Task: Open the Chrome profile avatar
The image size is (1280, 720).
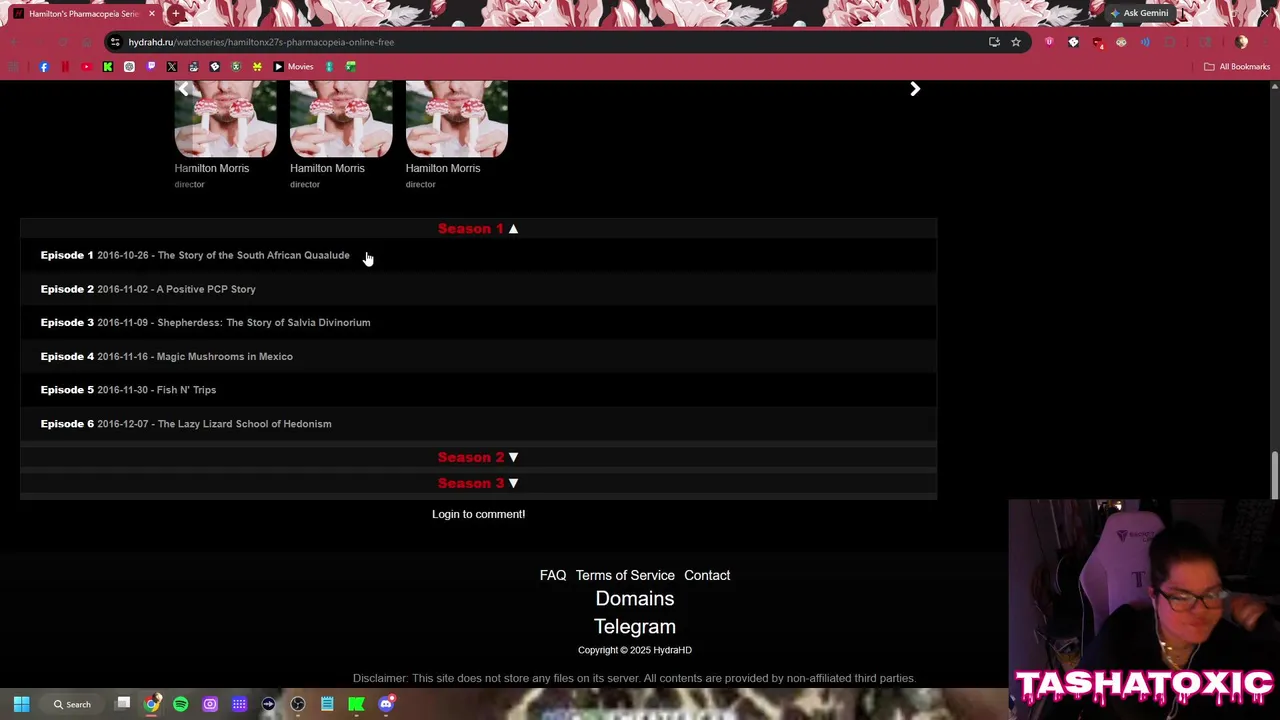Action: point(1241,42)
